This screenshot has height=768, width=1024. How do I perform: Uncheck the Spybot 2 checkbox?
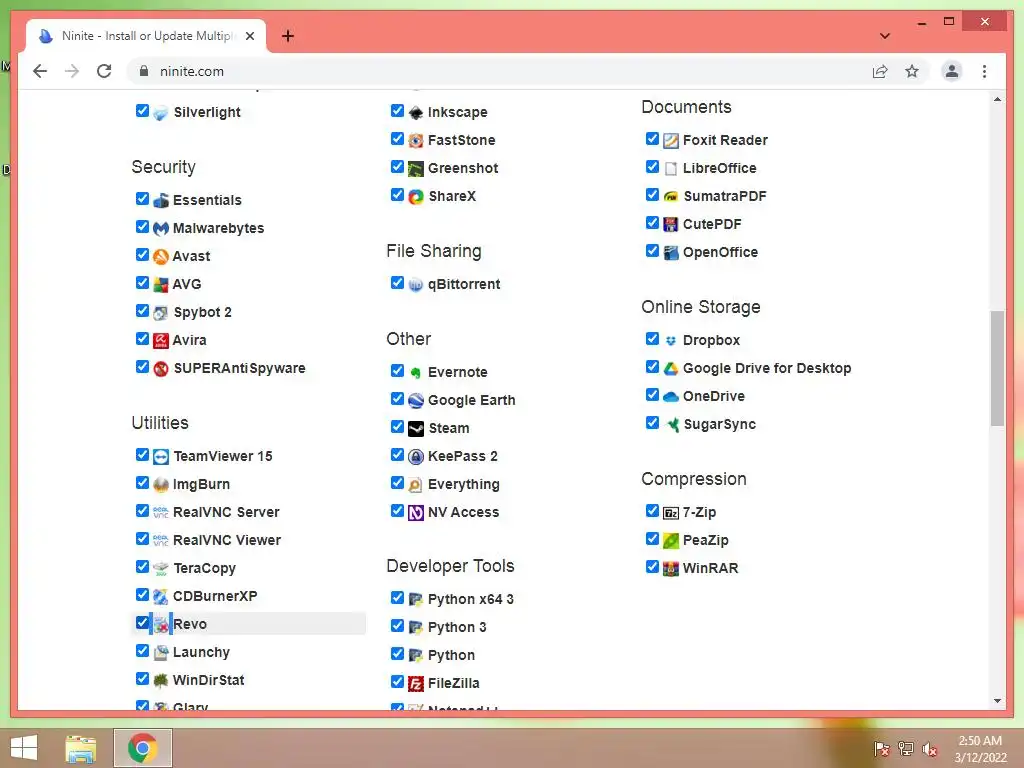click(142, 310)
